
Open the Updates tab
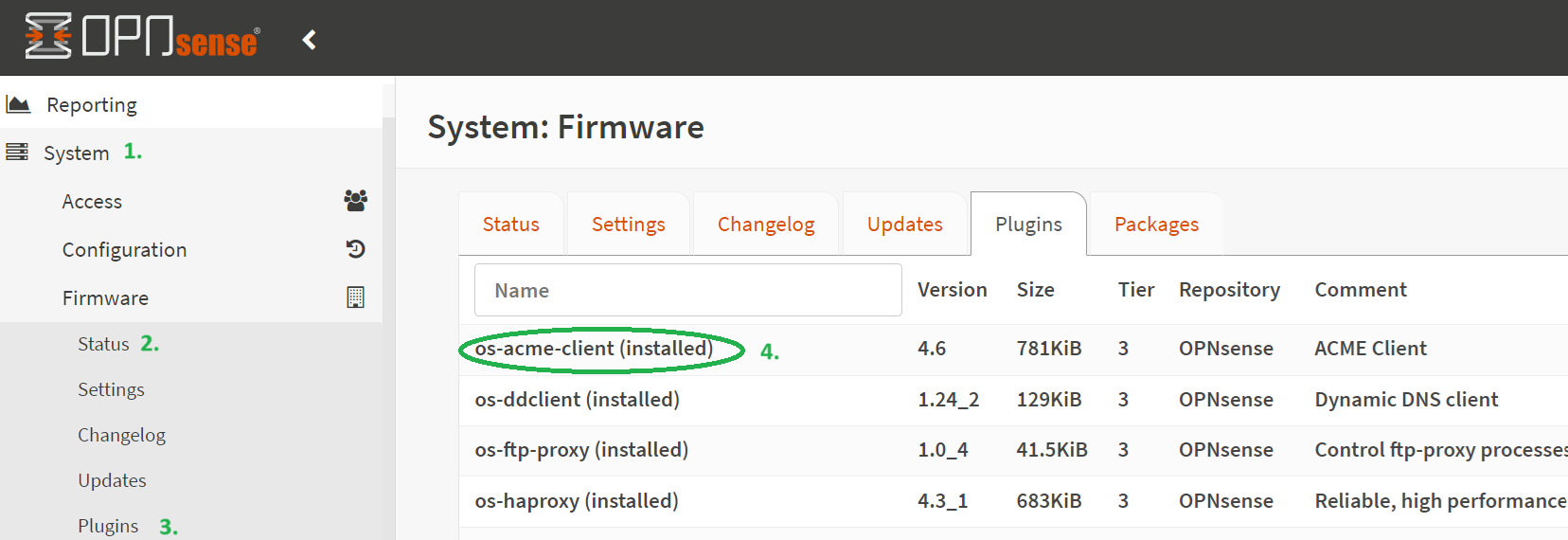904,225
